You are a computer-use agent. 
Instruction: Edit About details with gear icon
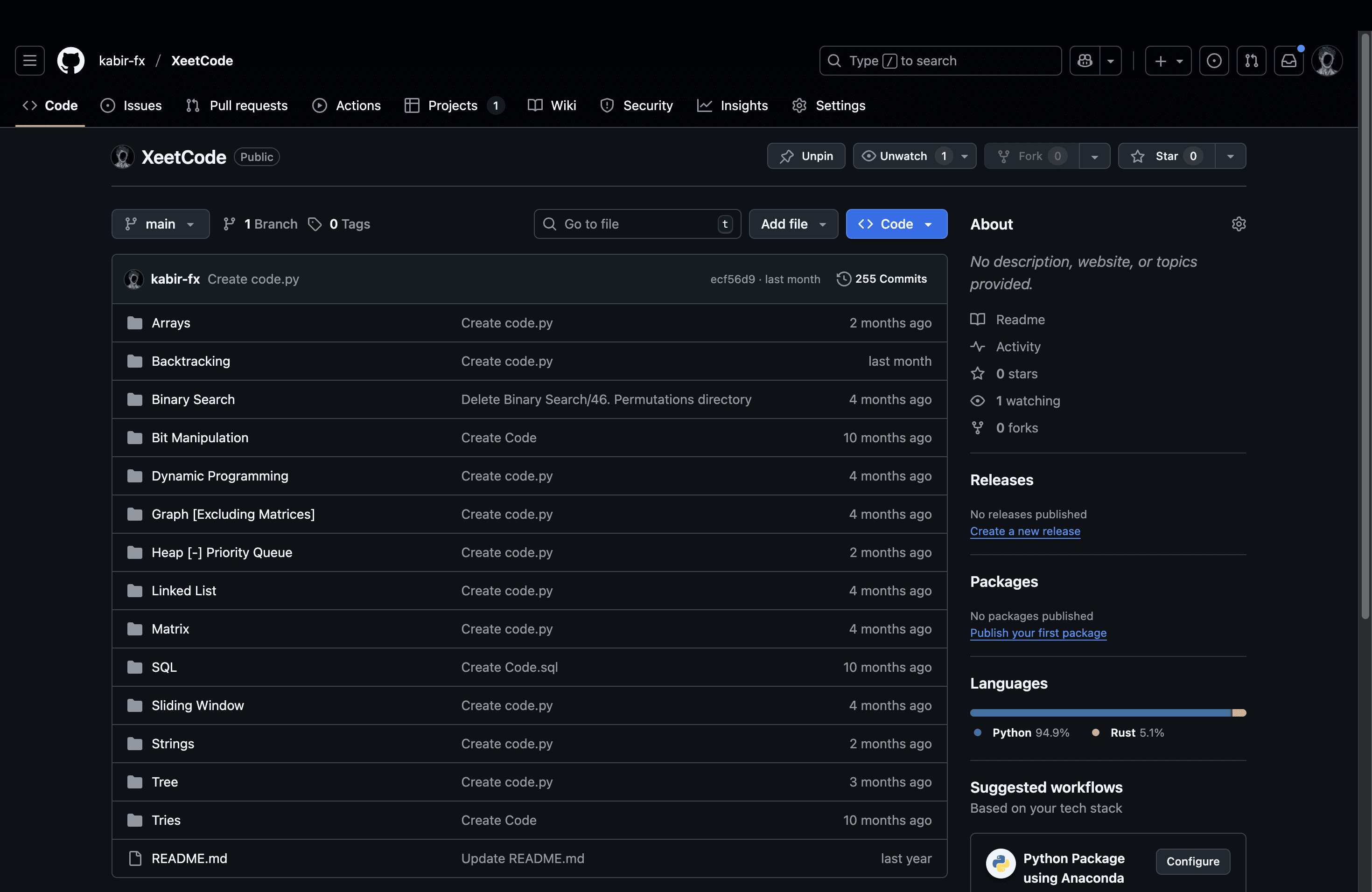[1238, 224]
